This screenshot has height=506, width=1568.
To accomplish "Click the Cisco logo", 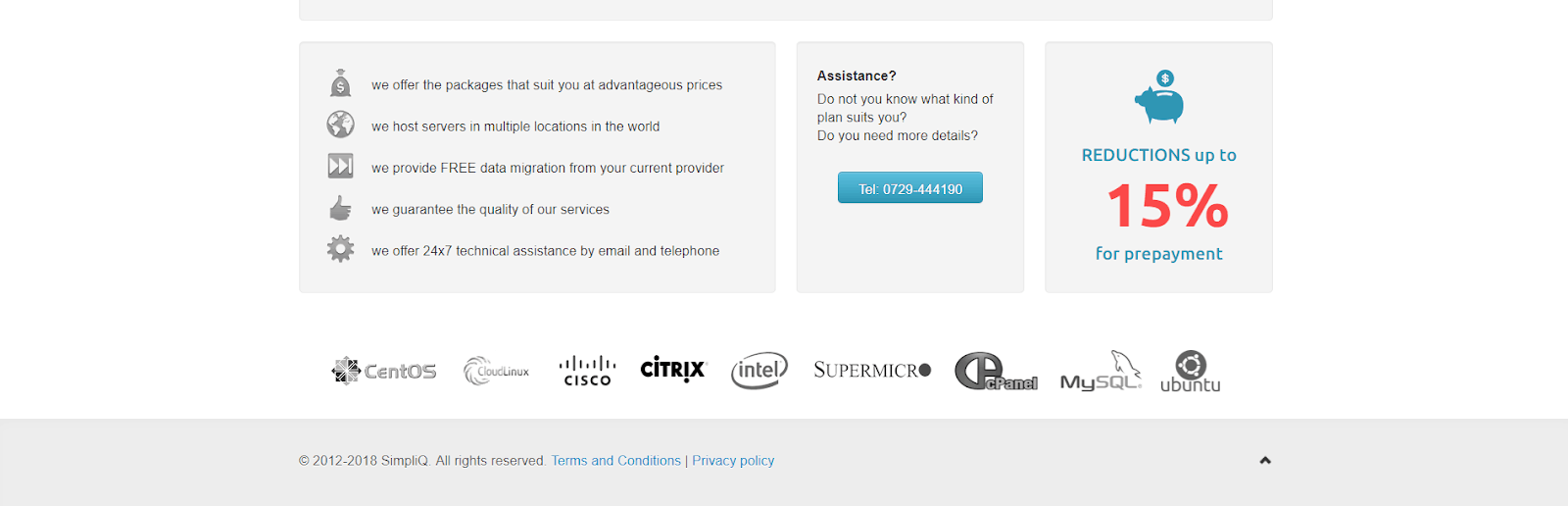I will point(587,371).
